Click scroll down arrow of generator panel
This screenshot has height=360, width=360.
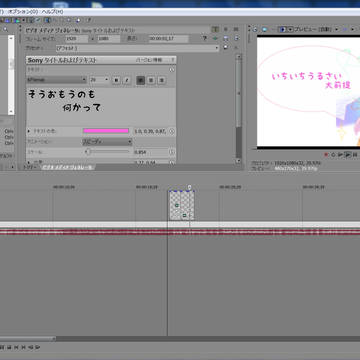click(238, 161)
